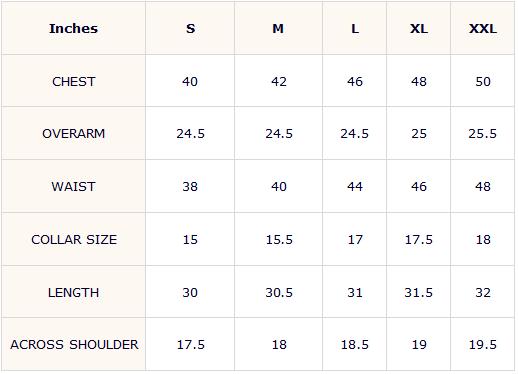
Task: Click collar size value 15.5 for M
Action: 279,239
